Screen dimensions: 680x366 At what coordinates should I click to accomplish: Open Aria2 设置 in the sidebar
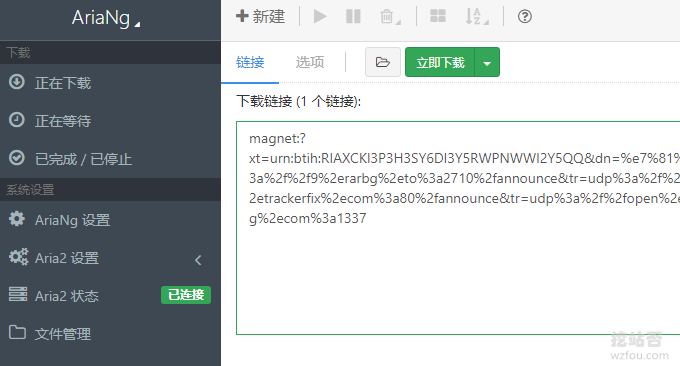(110, 258)
